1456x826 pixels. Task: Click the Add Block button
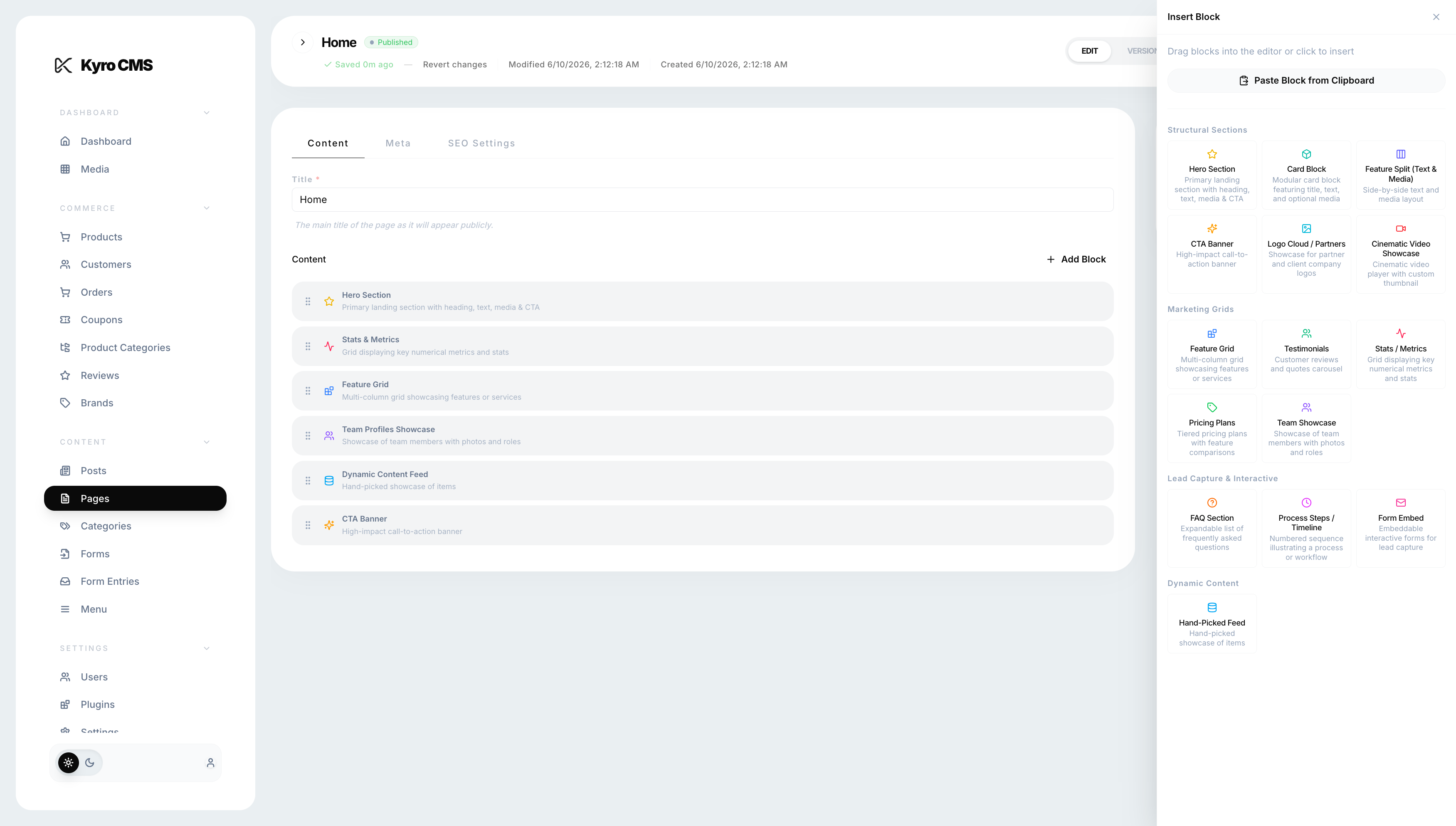click(1076, 259)
